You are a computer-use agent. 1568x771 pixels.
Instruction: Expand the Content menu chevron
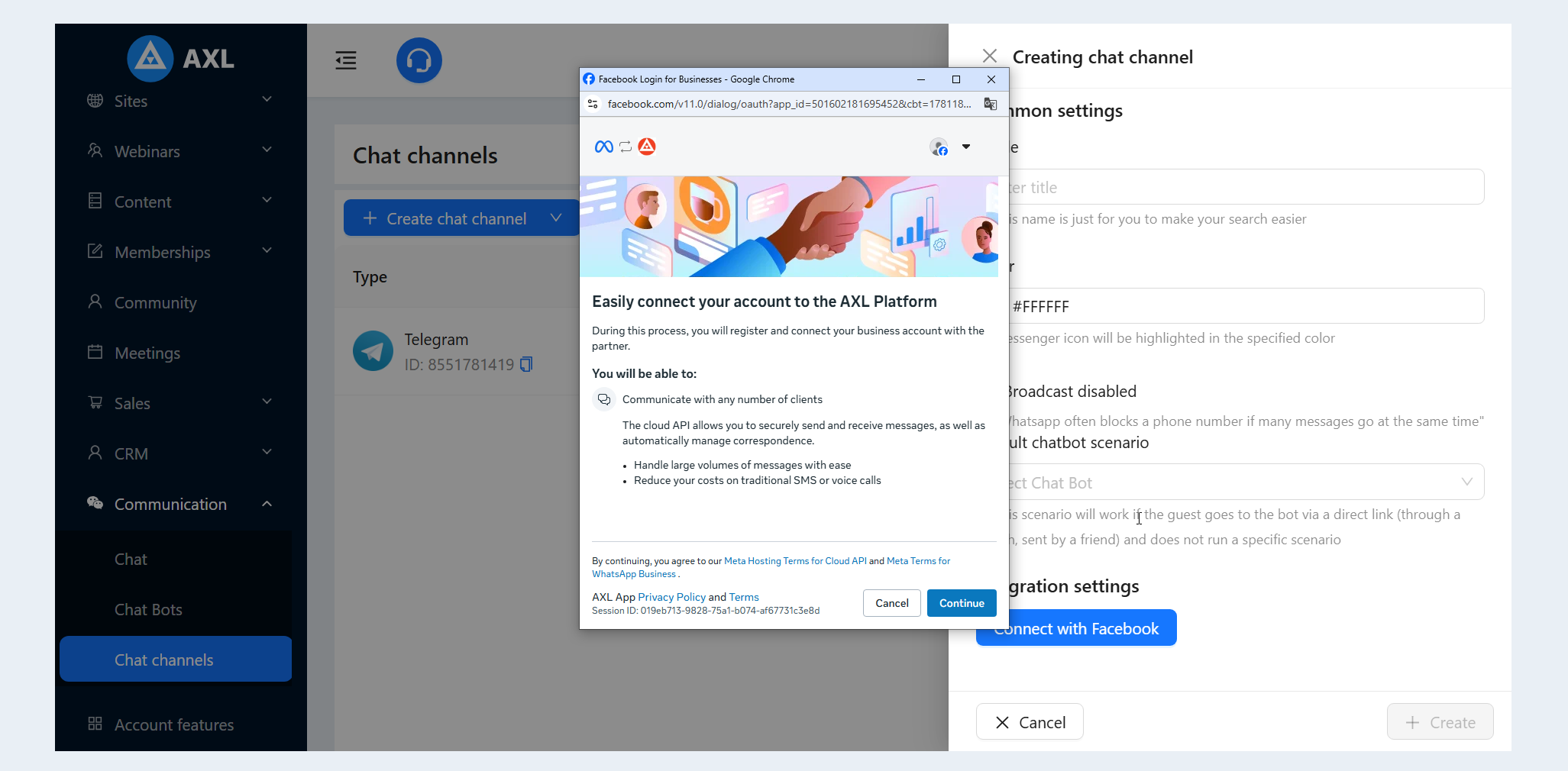(x=267, y=201)
